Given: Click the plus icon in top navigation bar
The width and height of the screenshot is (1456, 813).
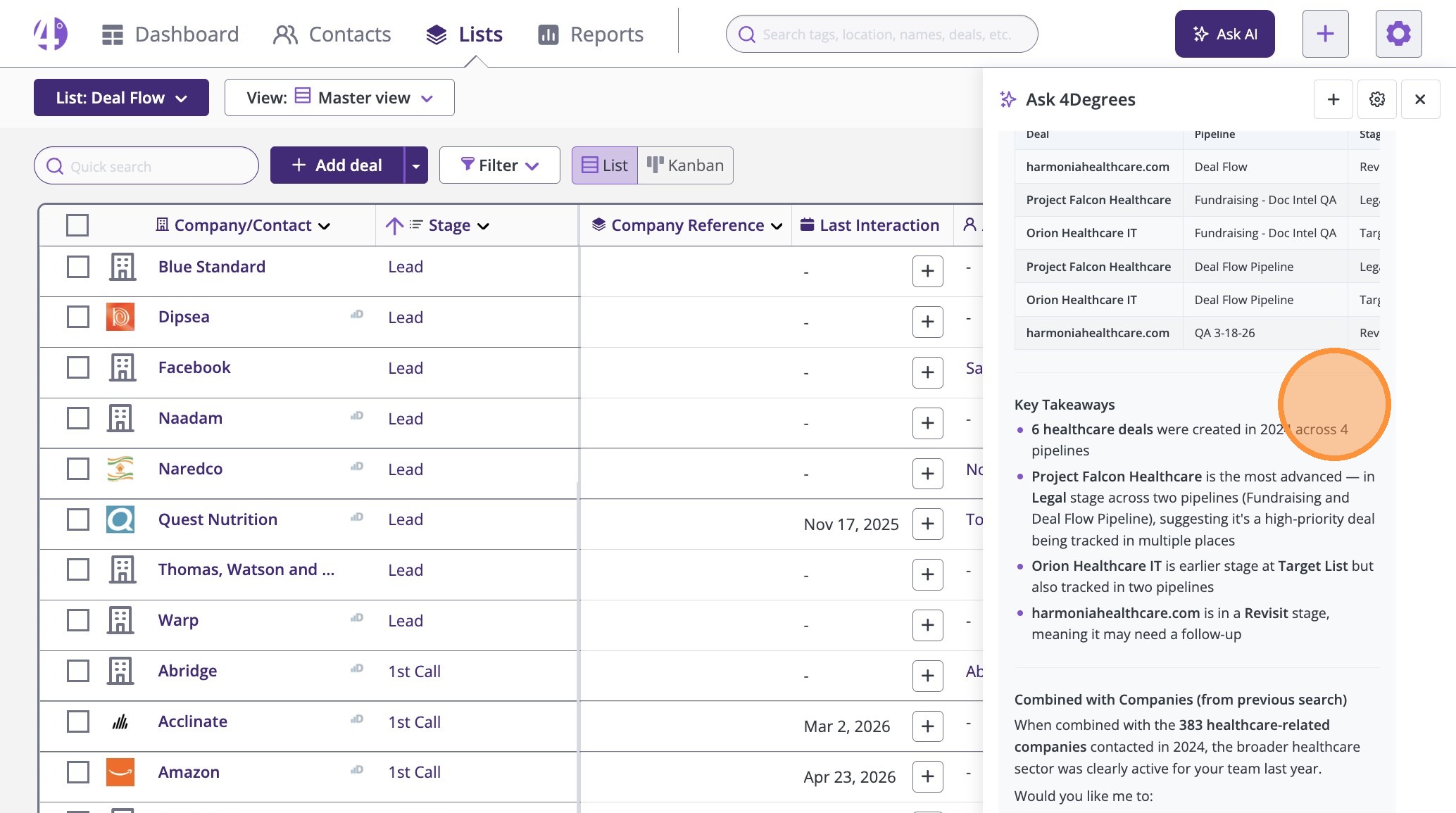Looking at the screenshot, I should point(1325,34).
